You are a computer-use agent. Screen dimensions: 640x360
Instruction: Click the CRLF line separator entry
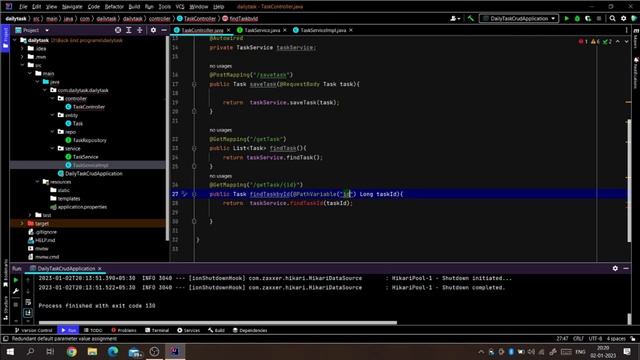[578, 338]
